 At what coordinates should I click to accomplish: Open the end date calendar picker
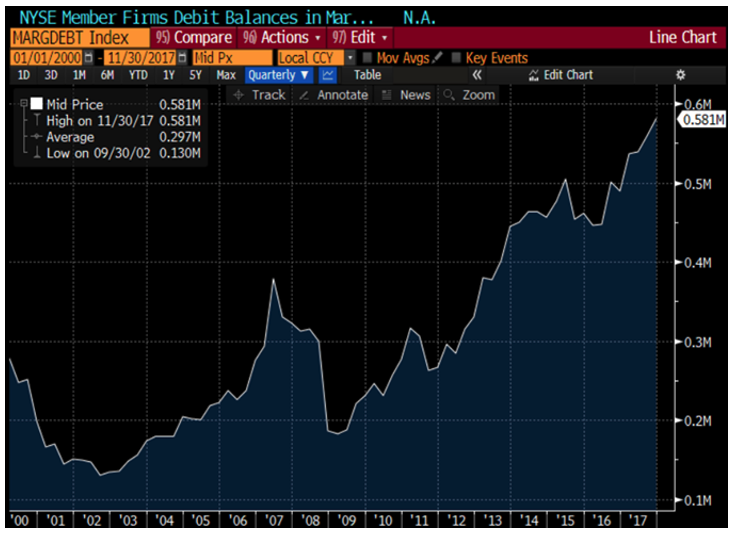click(x=182, y=57)
